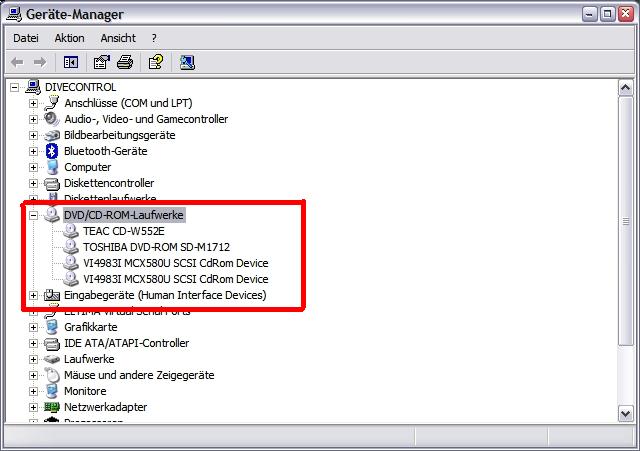Click the Audio controller speaker icon
The height and width of the screenshot is (451, 640).
coord(52,119)
